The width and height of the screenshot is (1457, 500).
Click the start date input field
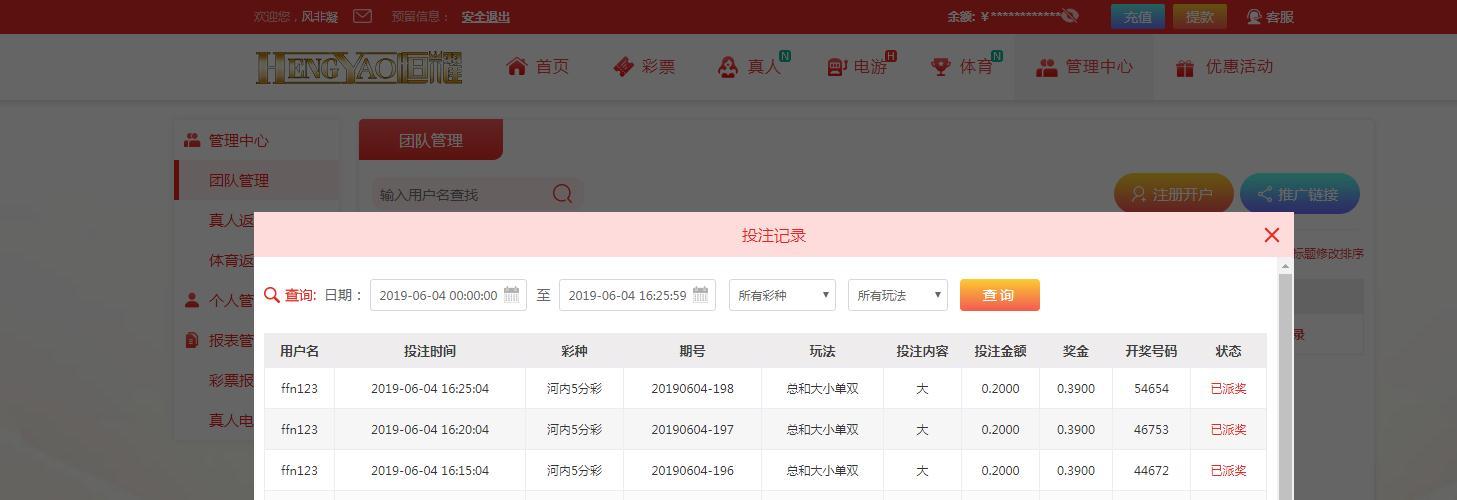point(438,295)
